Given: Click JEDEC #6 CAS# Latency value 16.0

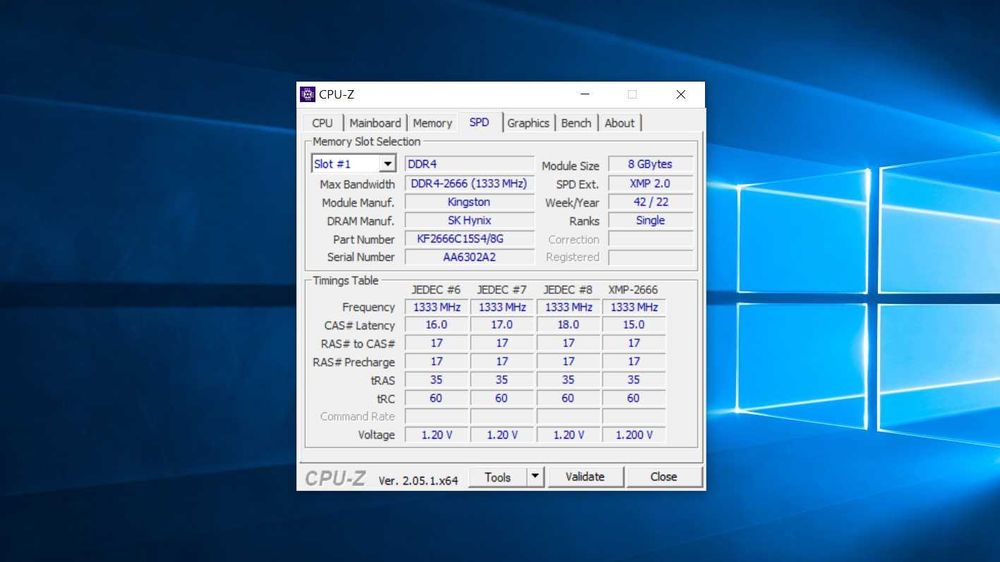Looking at the screenshot, I should (x=436, y=325).
